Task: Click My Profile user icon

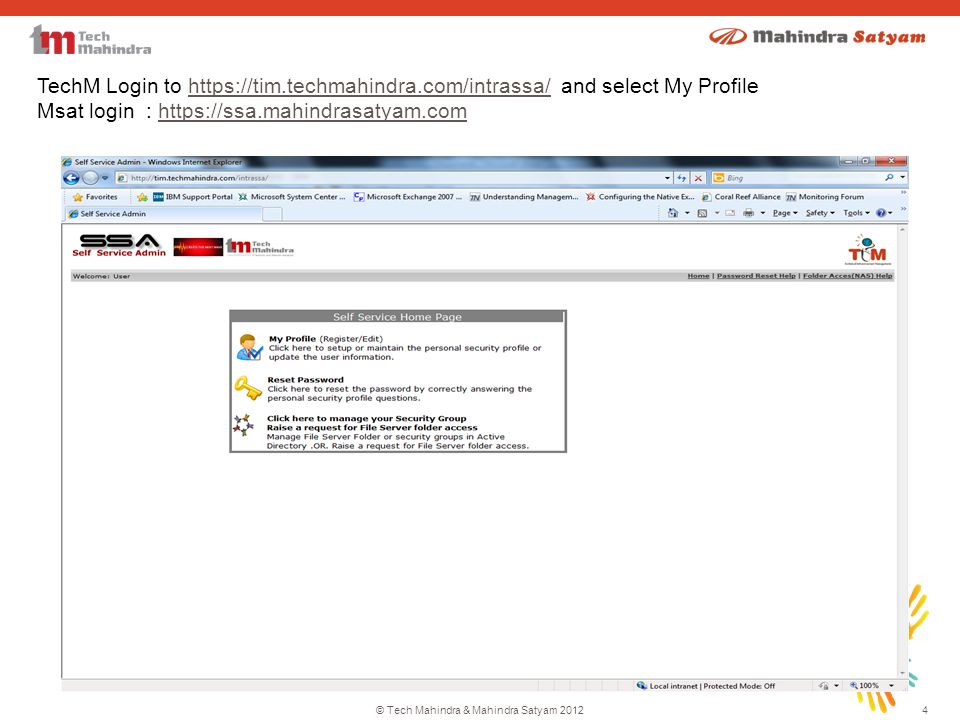Action: point(249,348)
